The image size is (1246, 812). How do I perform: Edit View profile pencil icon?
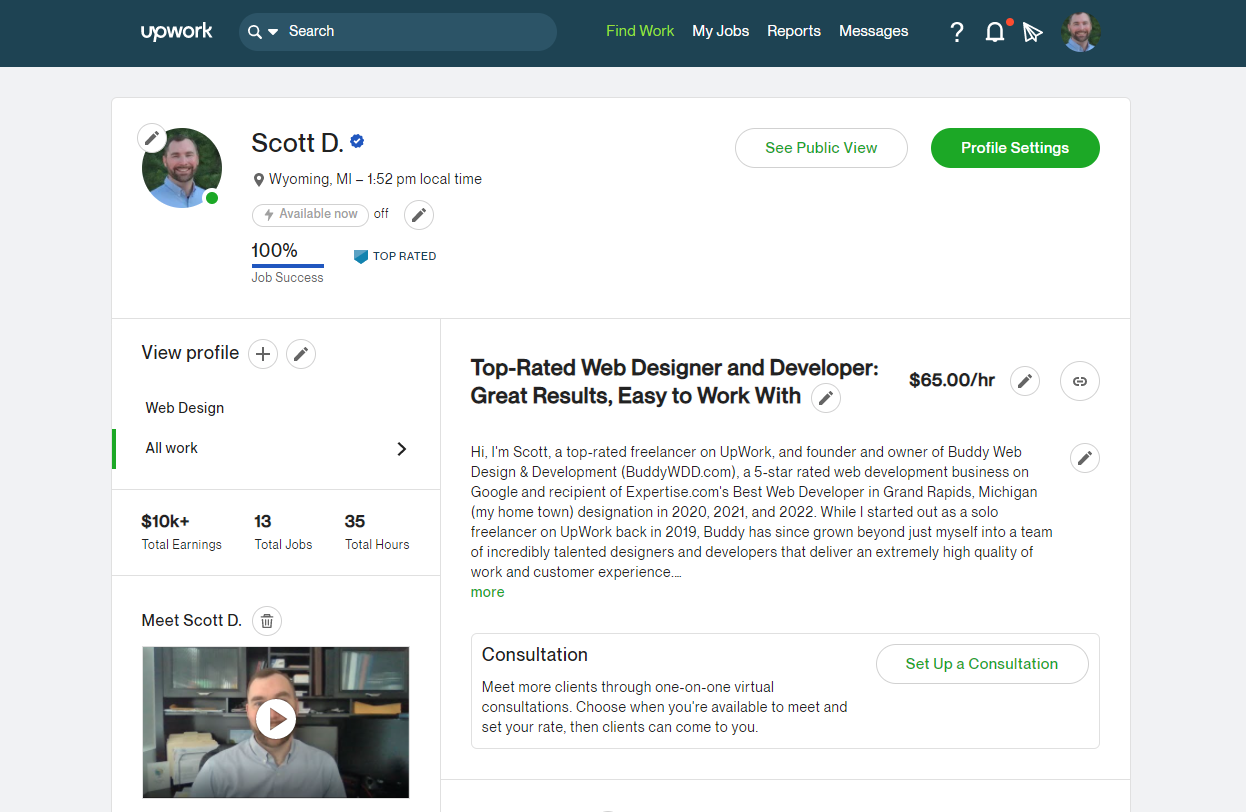[301, 353]
